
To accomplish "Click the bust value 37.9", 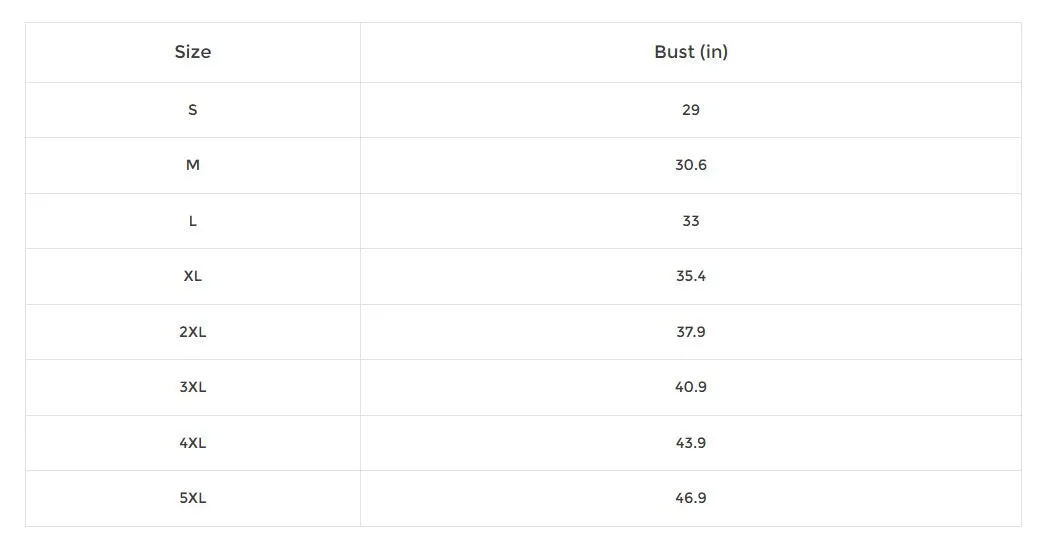I will pyautogui.click(x=690, y=332).
